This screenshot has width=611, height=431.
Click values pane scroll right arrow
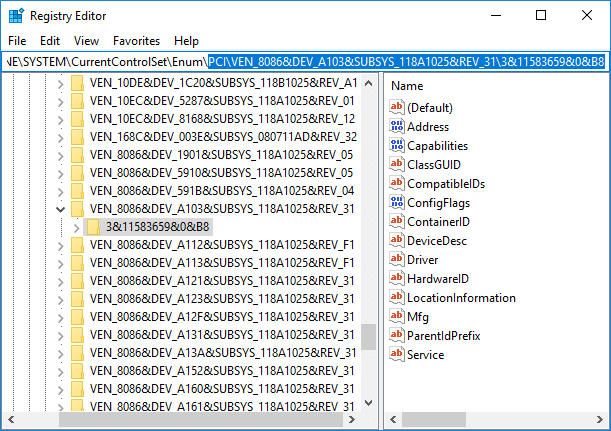pyautogui.click(x=600, y=419)
